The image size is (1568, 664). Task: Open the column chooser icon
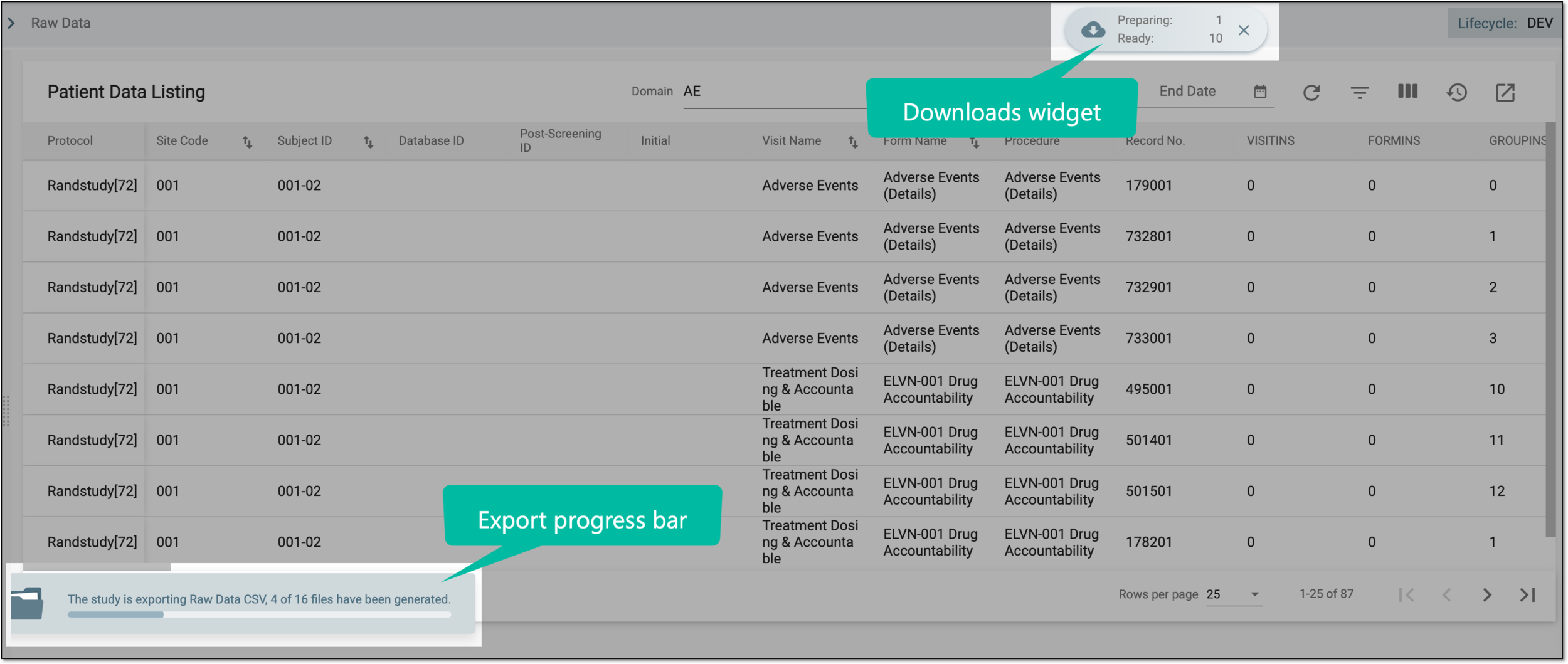pyautogui.click(x=1408, y=92)
